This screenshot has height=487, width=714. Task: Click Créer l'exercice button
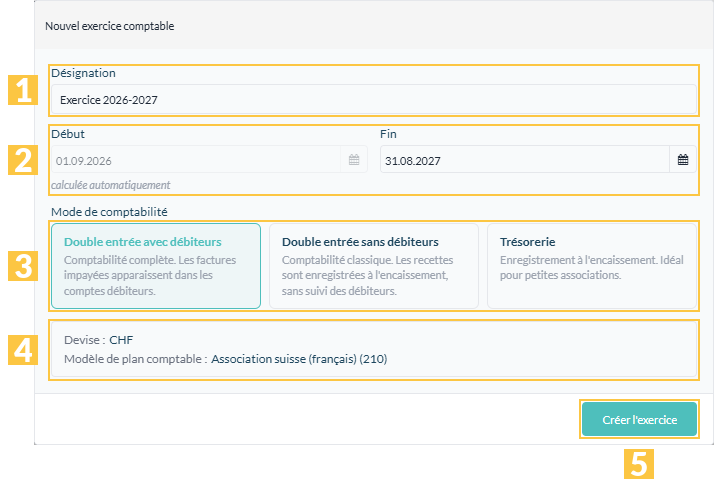click(639, 419)
